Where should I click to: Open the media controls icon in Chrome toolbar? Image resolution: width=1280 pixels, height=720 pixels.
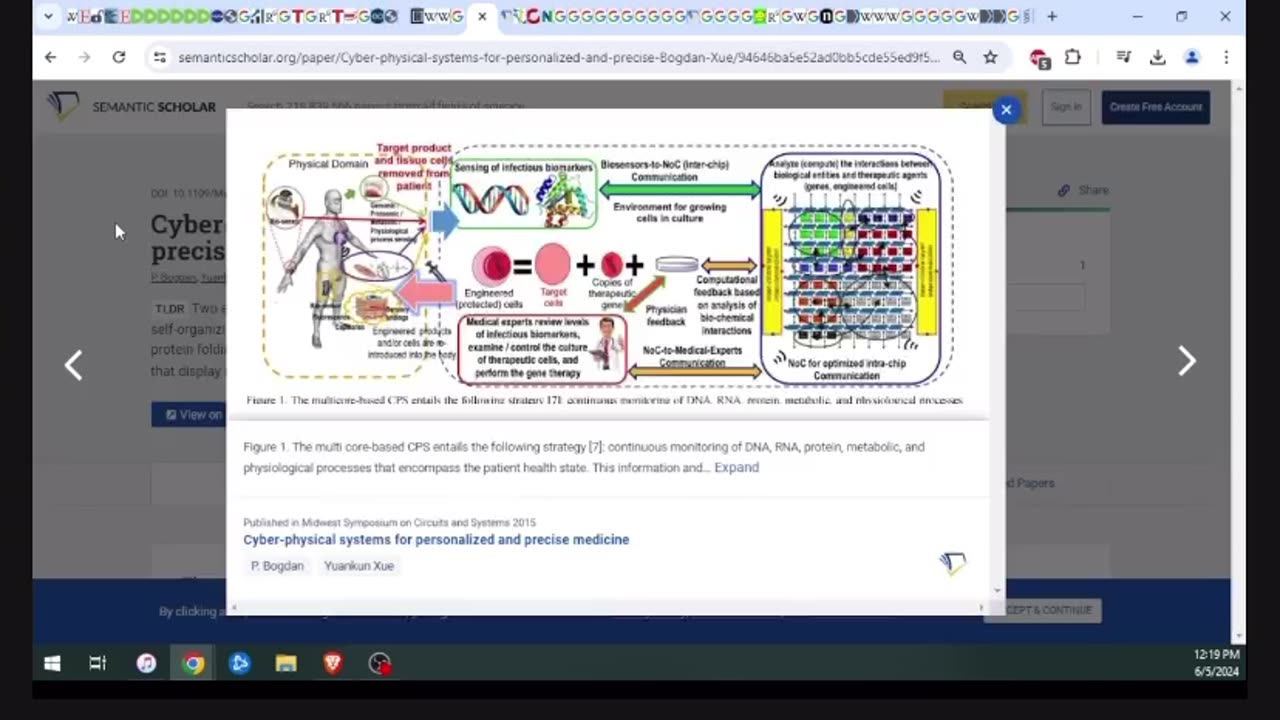[x=1124, y=58]
